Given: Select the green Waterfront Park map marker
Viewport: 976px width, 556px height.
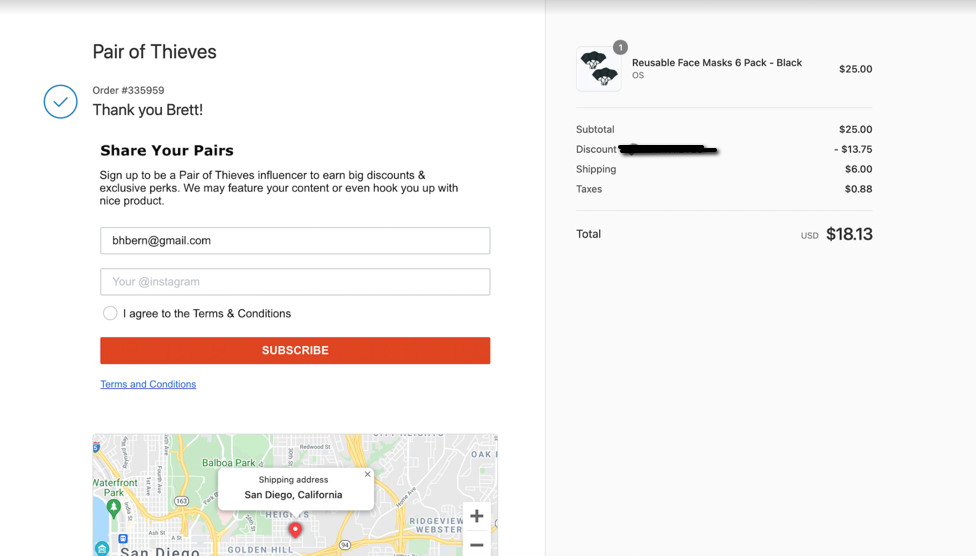Looking at the screenshot, I should 113,508.
